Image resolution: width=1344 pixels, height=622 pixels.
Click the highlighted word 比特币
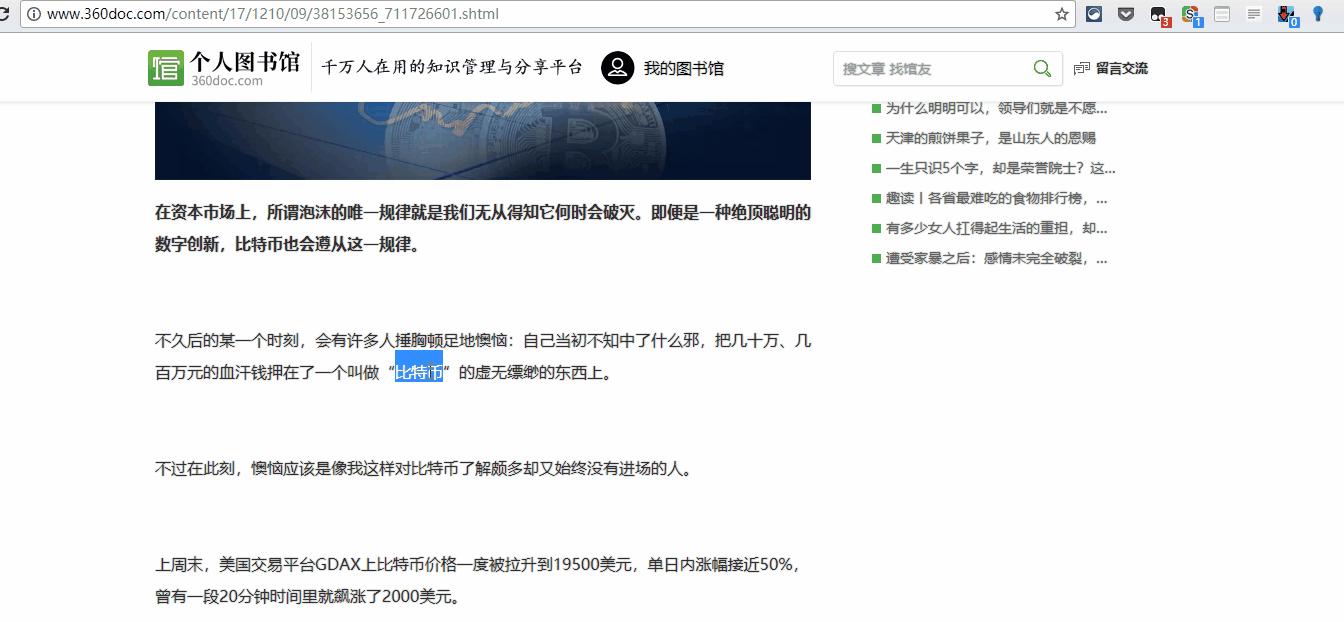pos(419,373)
